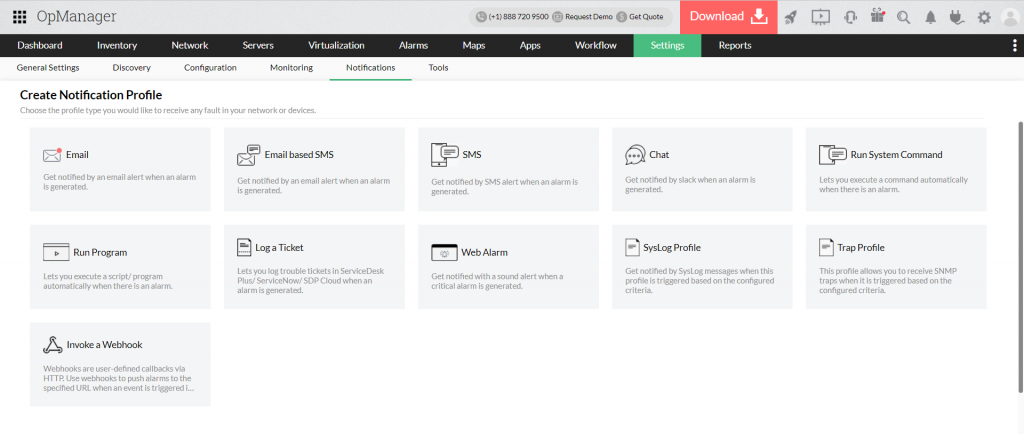Click the search magnifier icon
1024x434 pixels.
tap(904, 17)
